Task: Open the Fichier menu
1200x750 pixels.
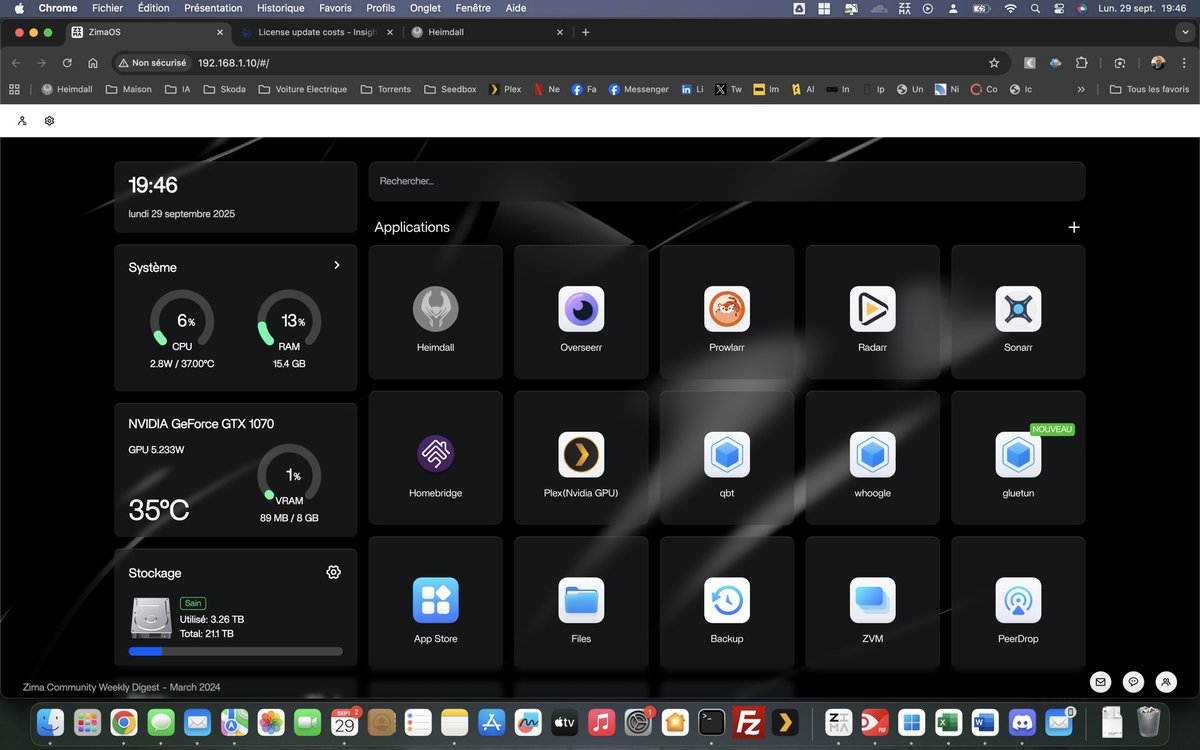Action: click(x=107, y=8)
